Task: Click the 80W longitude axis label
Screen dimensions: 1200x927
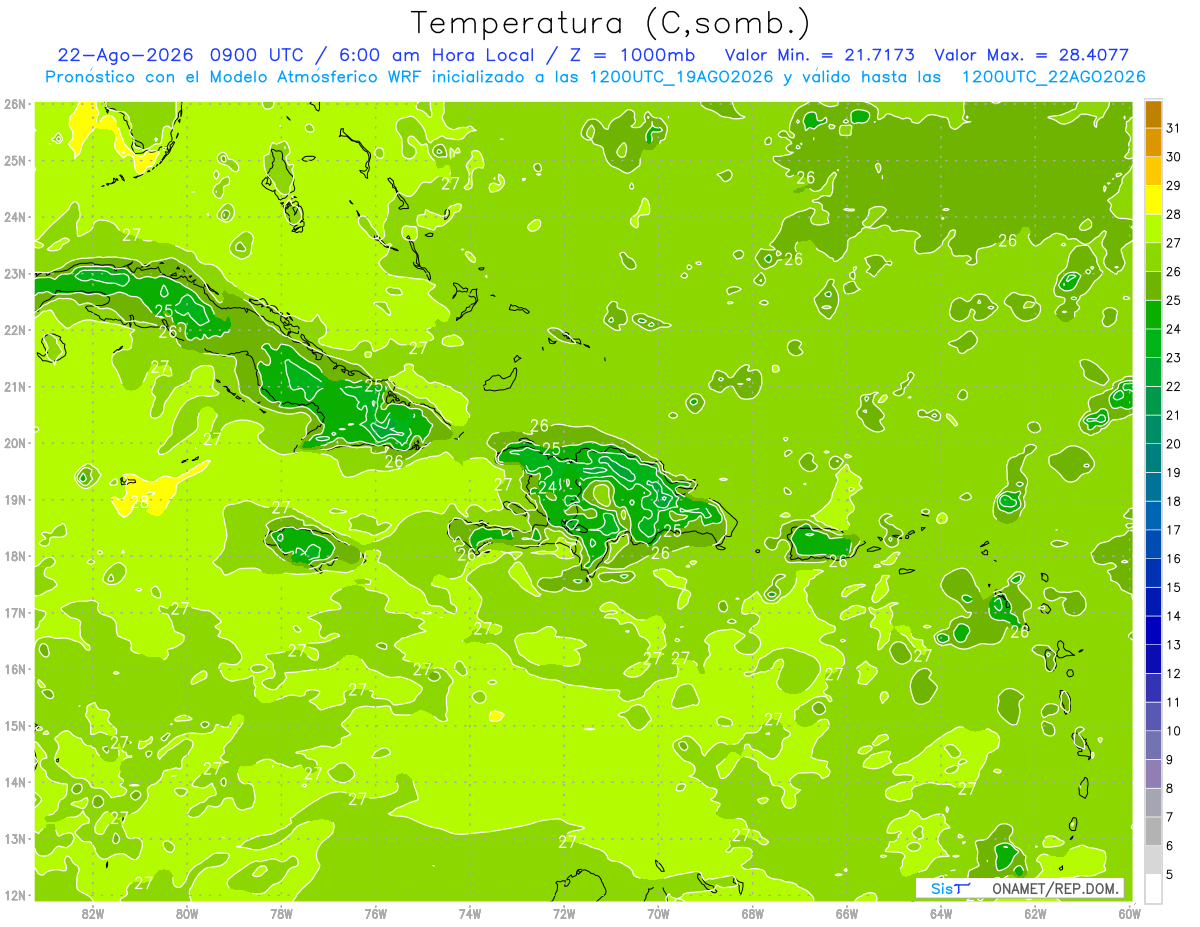Action: tap(187, 913)
